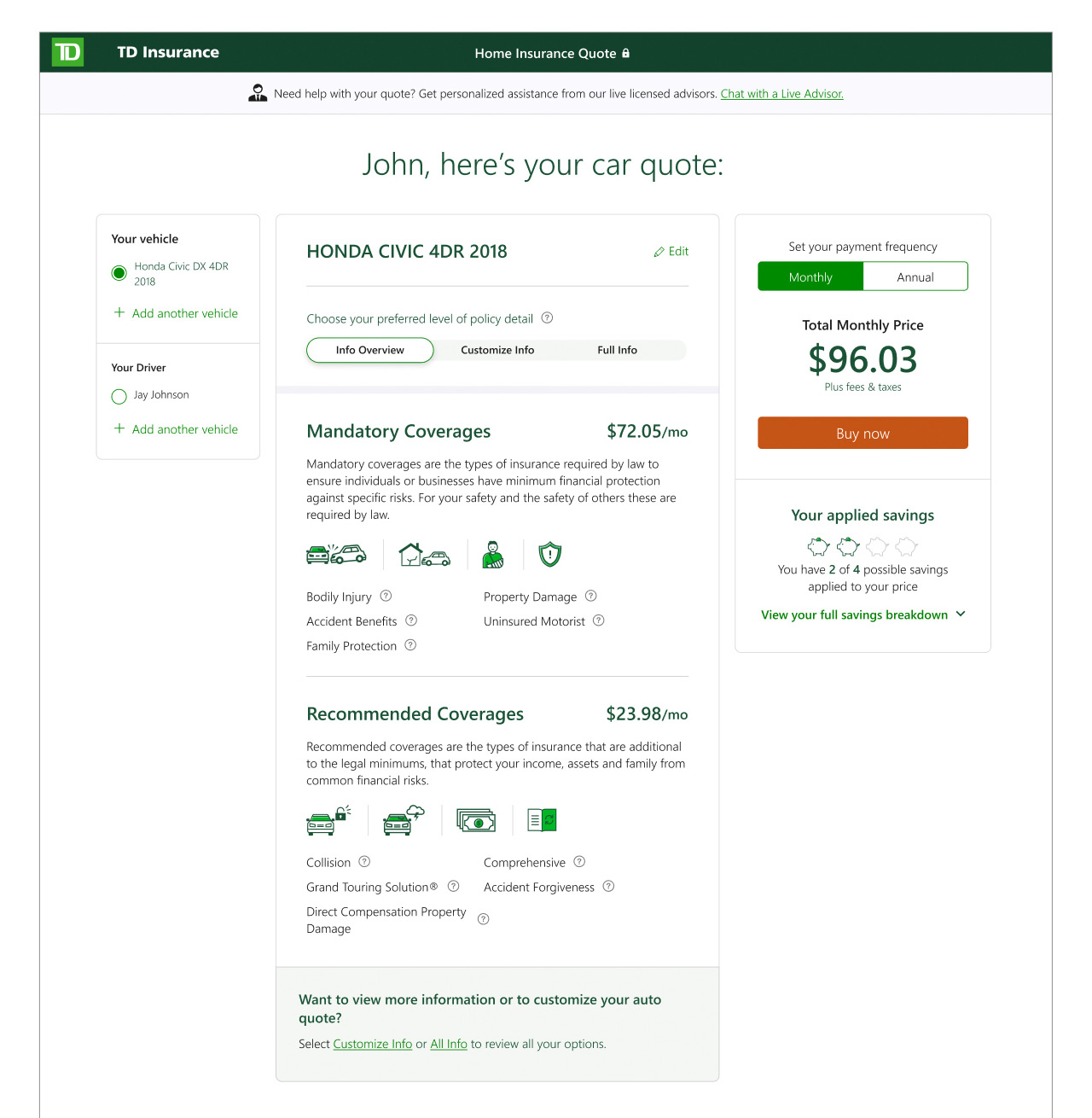The width and height of the screenshot is (1092, 1118).
Task: Select Monthly payment frequency
Action: [x=810, y=277]
